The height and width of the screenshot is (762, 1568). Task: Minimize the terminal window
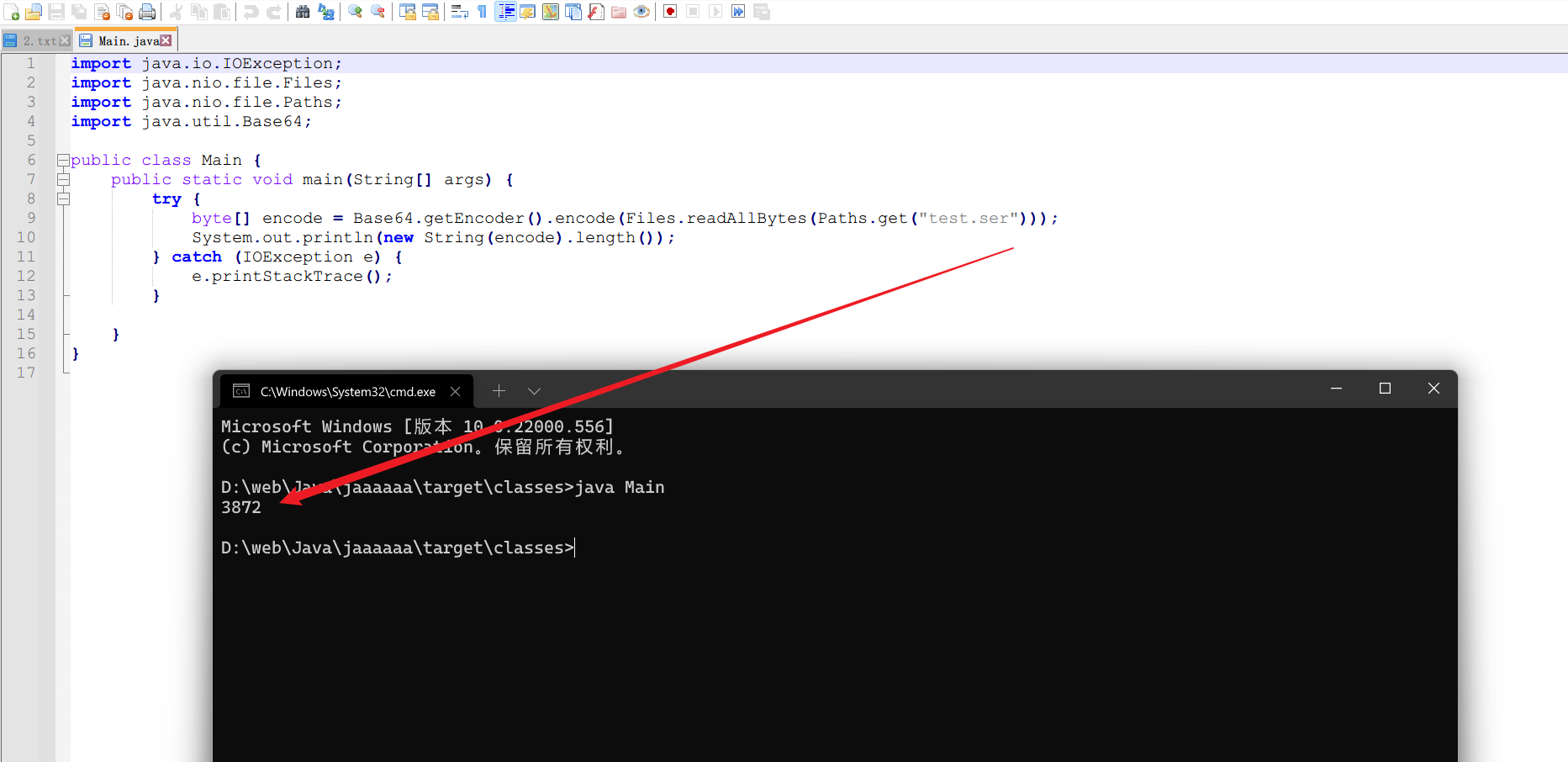pos(1336,389)
